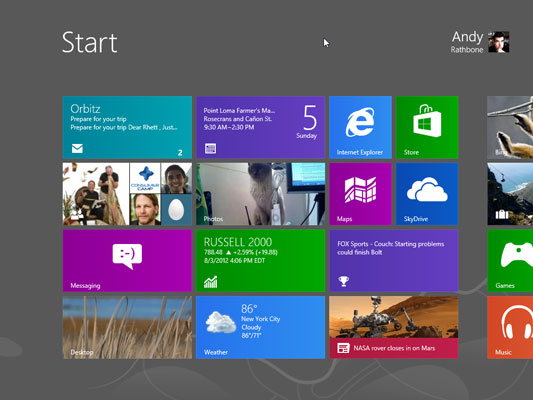Open the Weather tile showing New York City
This screenshot has width=533, height=400.
[260, 327]
